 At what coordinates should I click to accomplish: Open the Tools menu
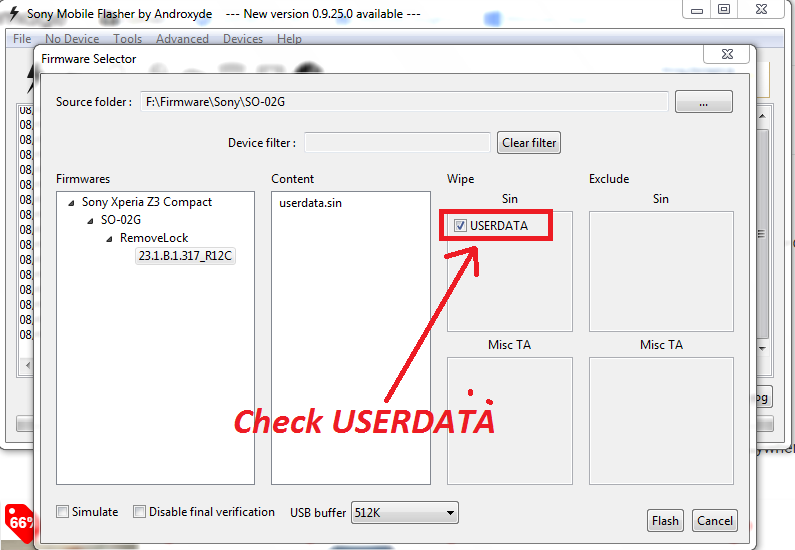pos(127,39)
